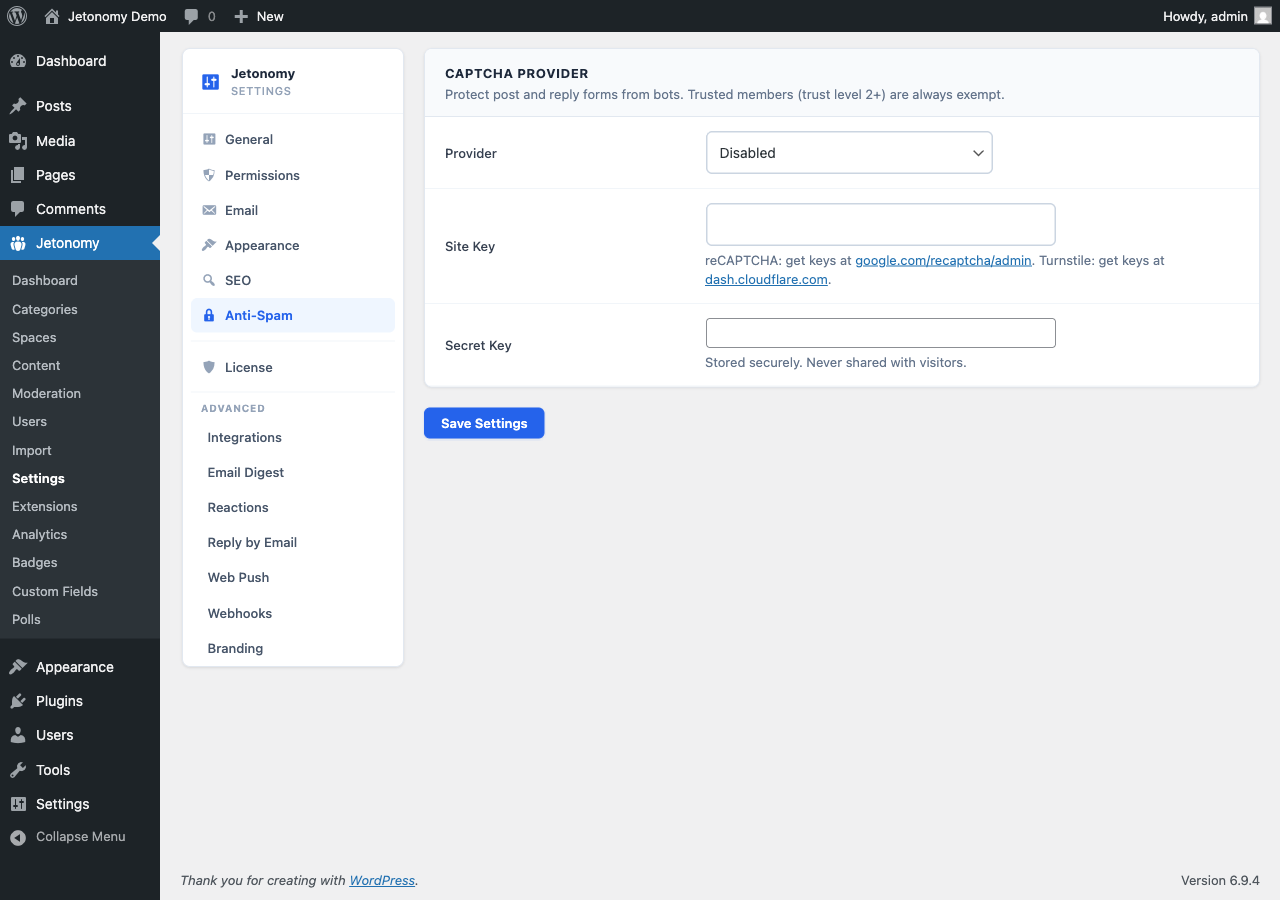This screenshot has height=900, width=1280.
Task: Open Webhooks under Advanced settings
Action: [x=239, y=613]
